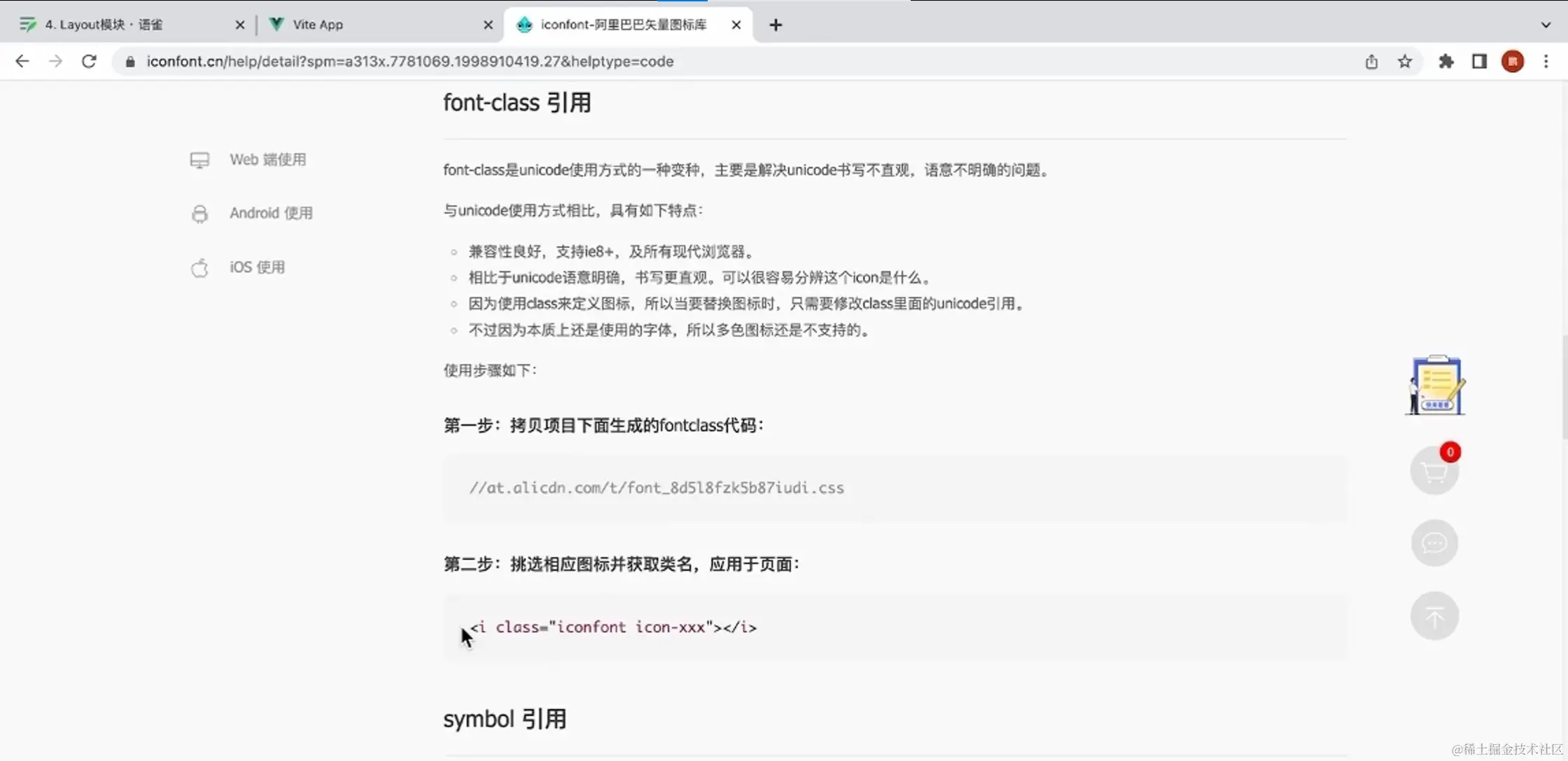Image resolution: width=1568 pixels, height=761 pixels.
Task: Expand the tab search chevron
Action: click(x=1546, y=25)
